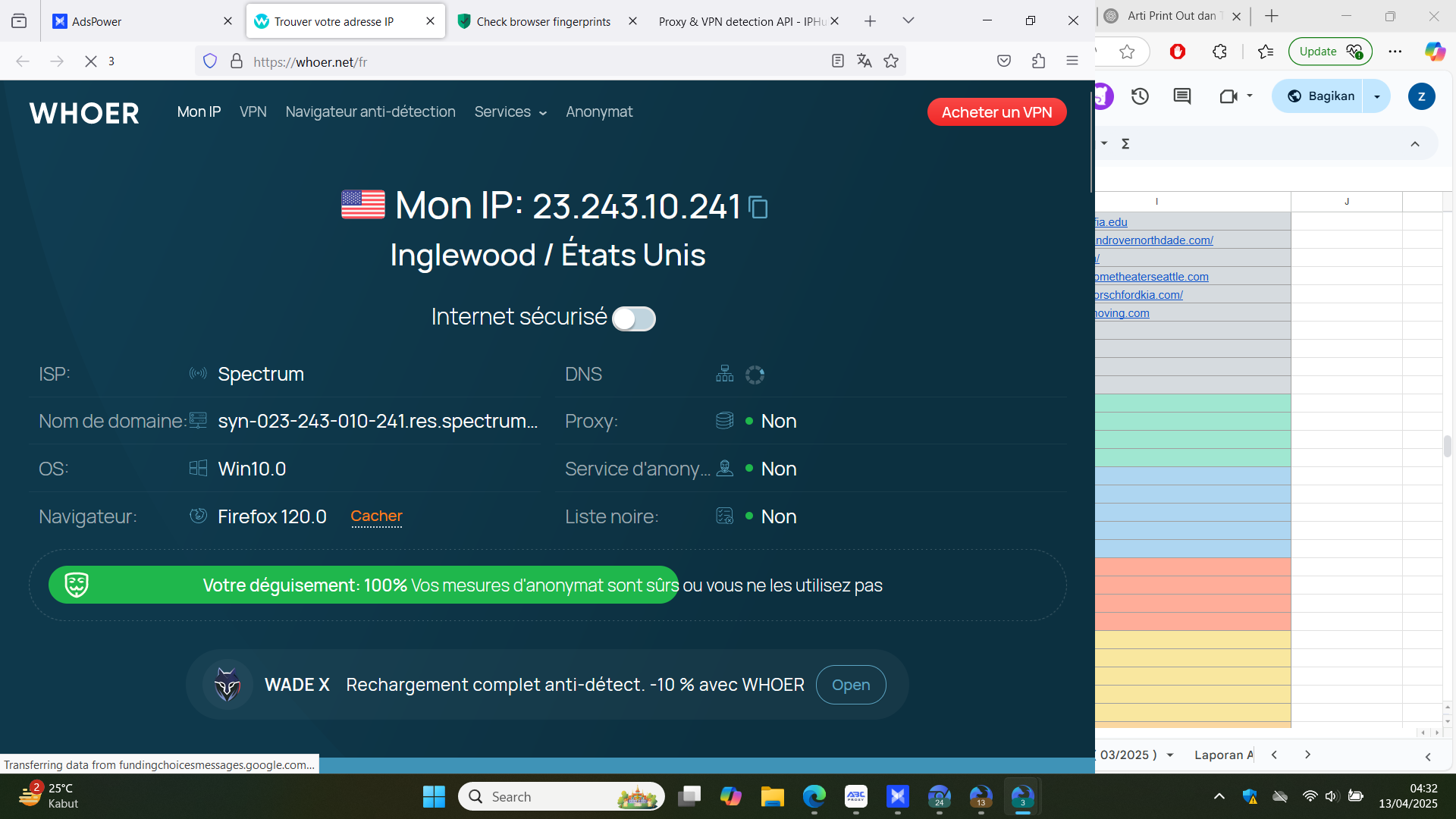Open Edge Settings and more menu
The width and height of the screenshot is (1456, 819).
pyautogui.click(x=1395, y=52)
